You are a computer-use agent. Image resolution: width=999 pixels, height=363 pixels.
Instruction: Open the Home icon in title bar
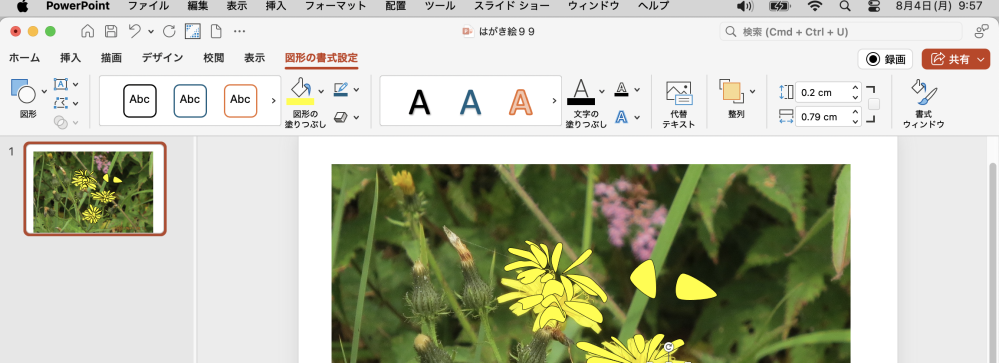(x=88, y=31)
